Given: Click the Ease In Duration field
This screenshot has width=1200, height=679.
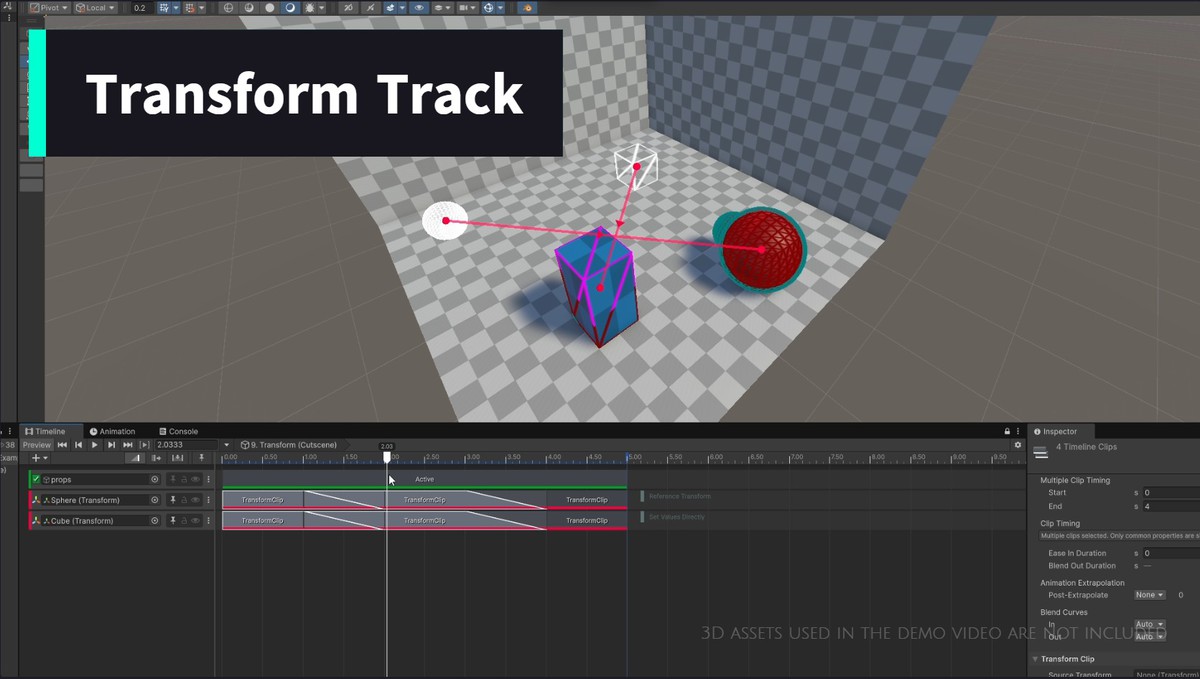Looking at the screenshot, I should pyautogui.click(x=1171, y=553).
